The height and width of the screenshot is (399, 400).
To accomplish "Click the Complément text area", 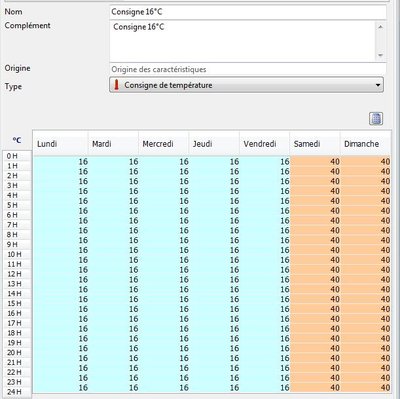I will point(243,41).
